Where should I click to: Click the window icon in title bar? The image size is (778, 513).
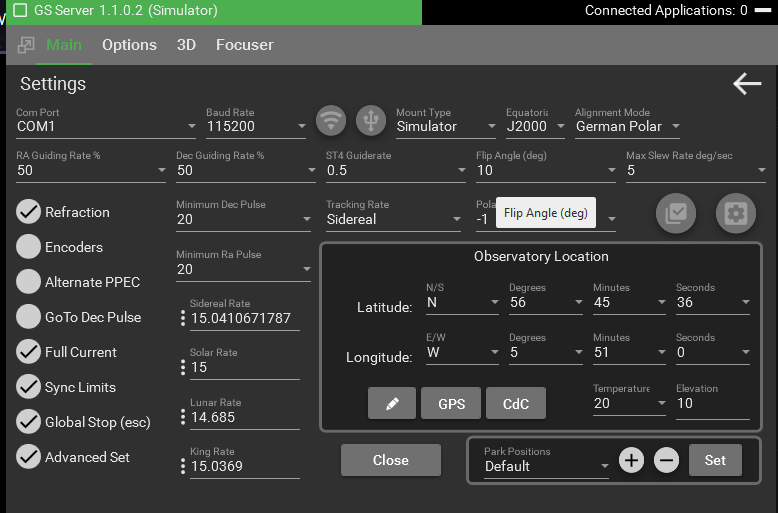click(x=20, y=10)
